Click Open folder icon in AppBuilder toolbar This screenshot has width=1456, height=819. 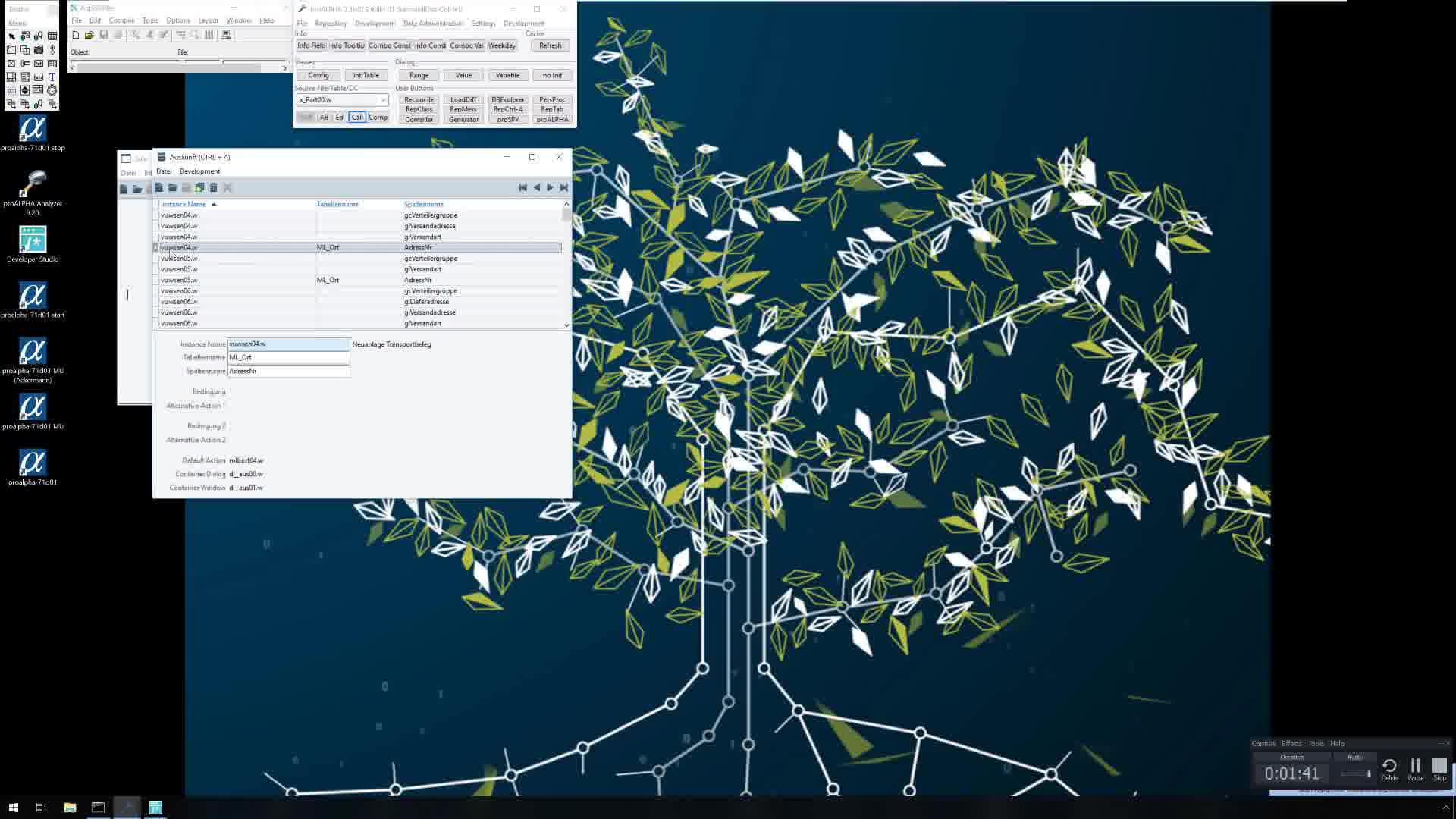(x=89, y=35)
